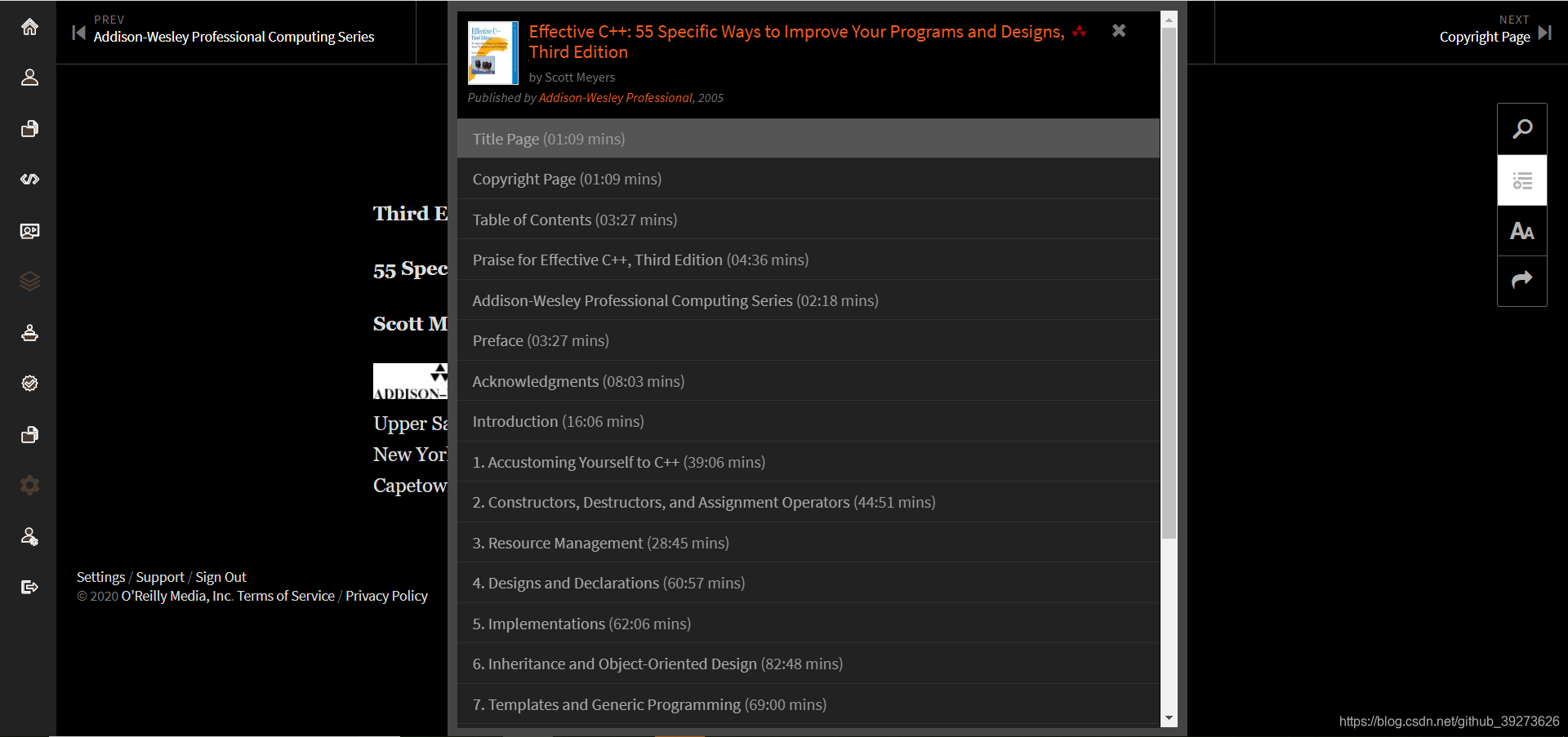The height and width of the screenshot is (737, 1568).
Task: Open chapter 6 Inheritance and Object-Oriented Design
Action: [x=808, y=664]
